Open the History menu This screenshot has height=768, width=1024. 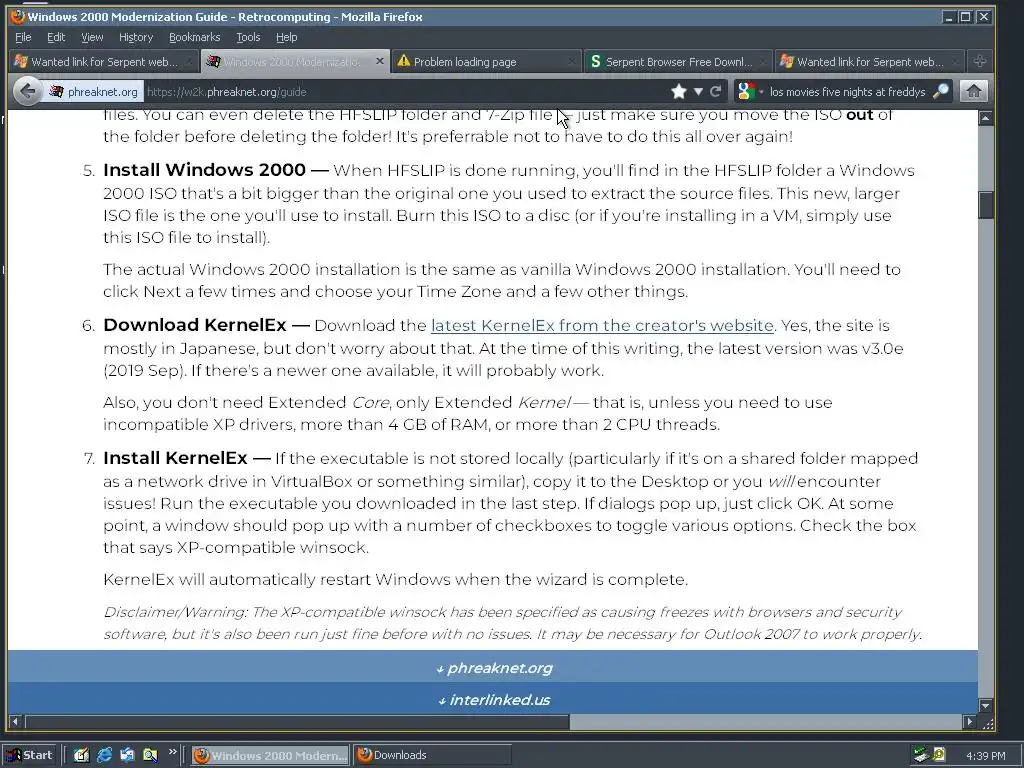pyautogui.click(x=136, y=37)
